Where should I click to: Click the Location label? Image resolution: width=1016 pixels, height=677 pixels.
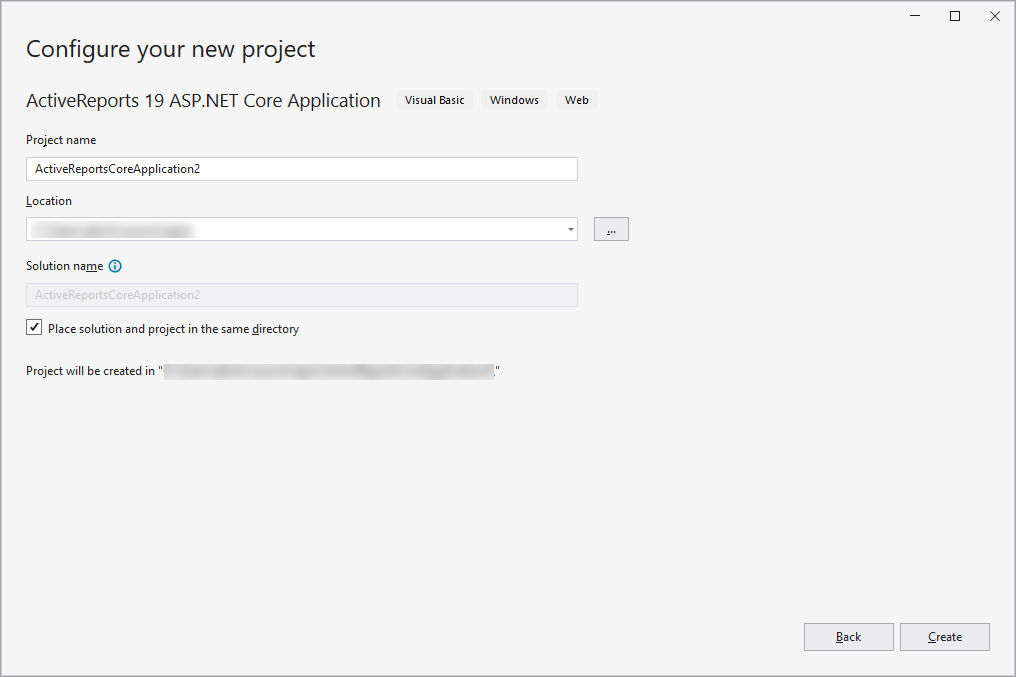click(x=49, y=201)
